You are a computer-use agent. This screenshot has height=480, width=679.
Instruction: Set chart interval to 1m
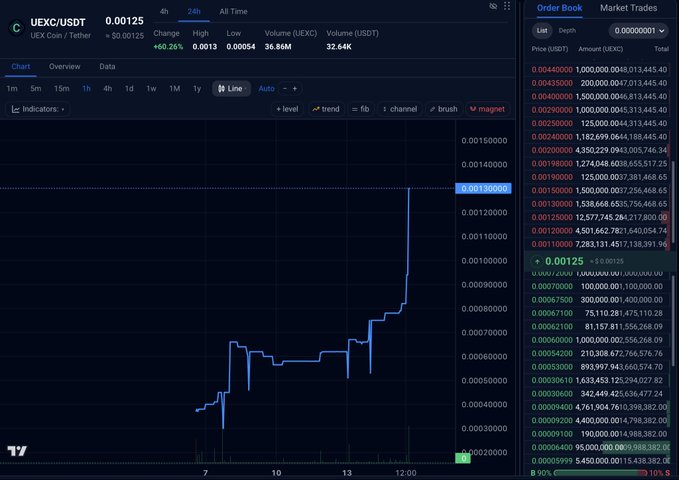click(x=12, y=88)
